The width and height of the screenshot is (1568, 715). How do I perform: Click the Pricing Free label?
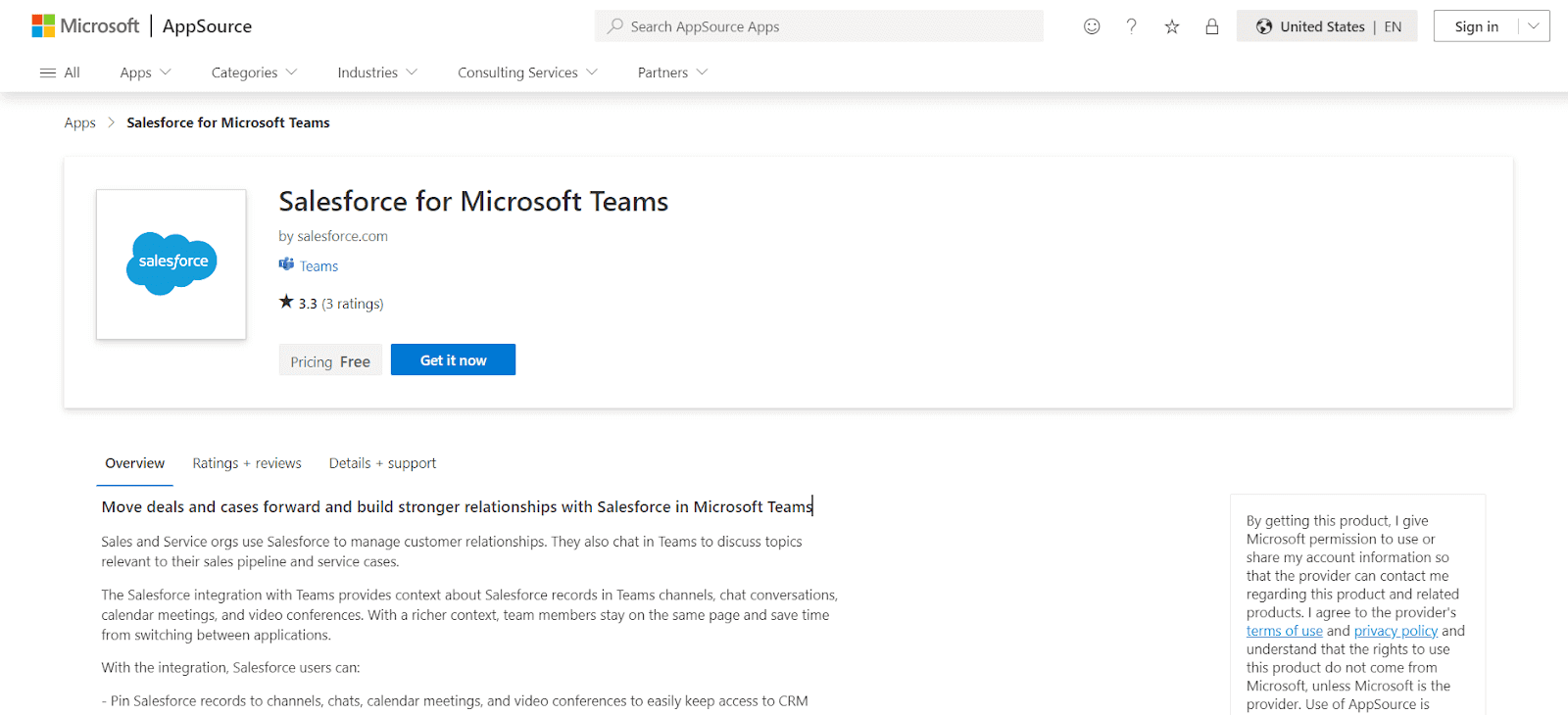(330, 361)
